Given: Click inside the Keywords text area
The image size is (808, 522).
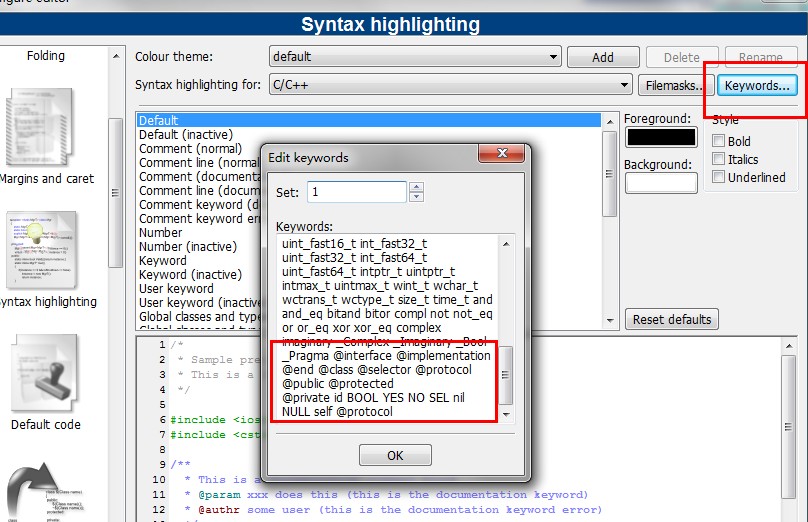Looking at the screenshot, I should tap(388, 328).
